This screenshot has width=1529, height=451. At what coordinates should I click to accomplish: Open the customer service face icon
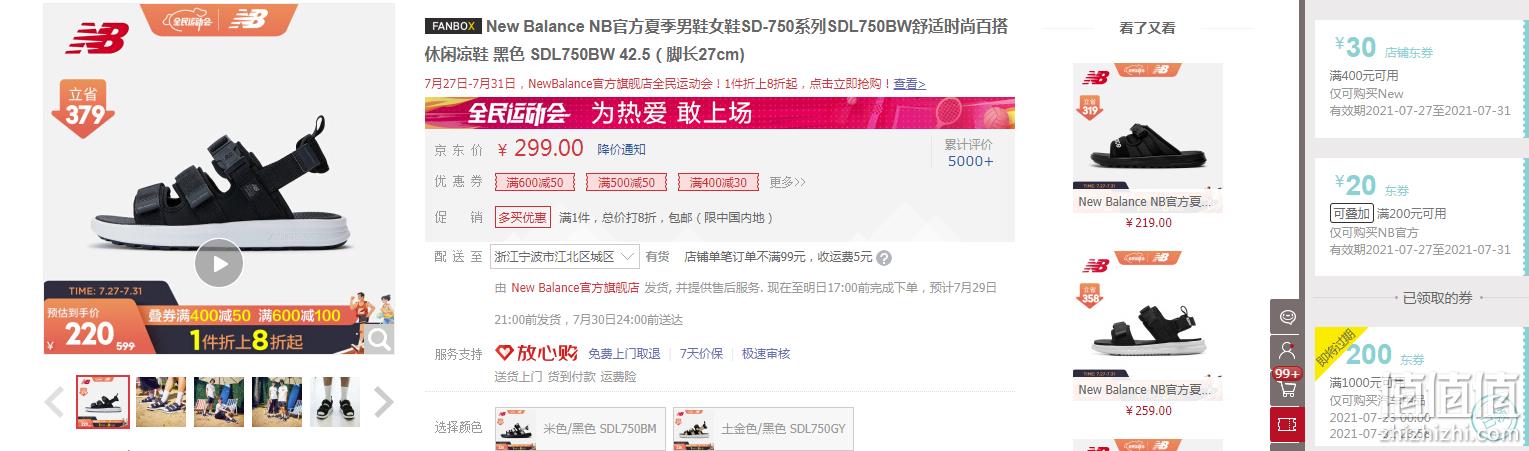[x=1287, y=316]
